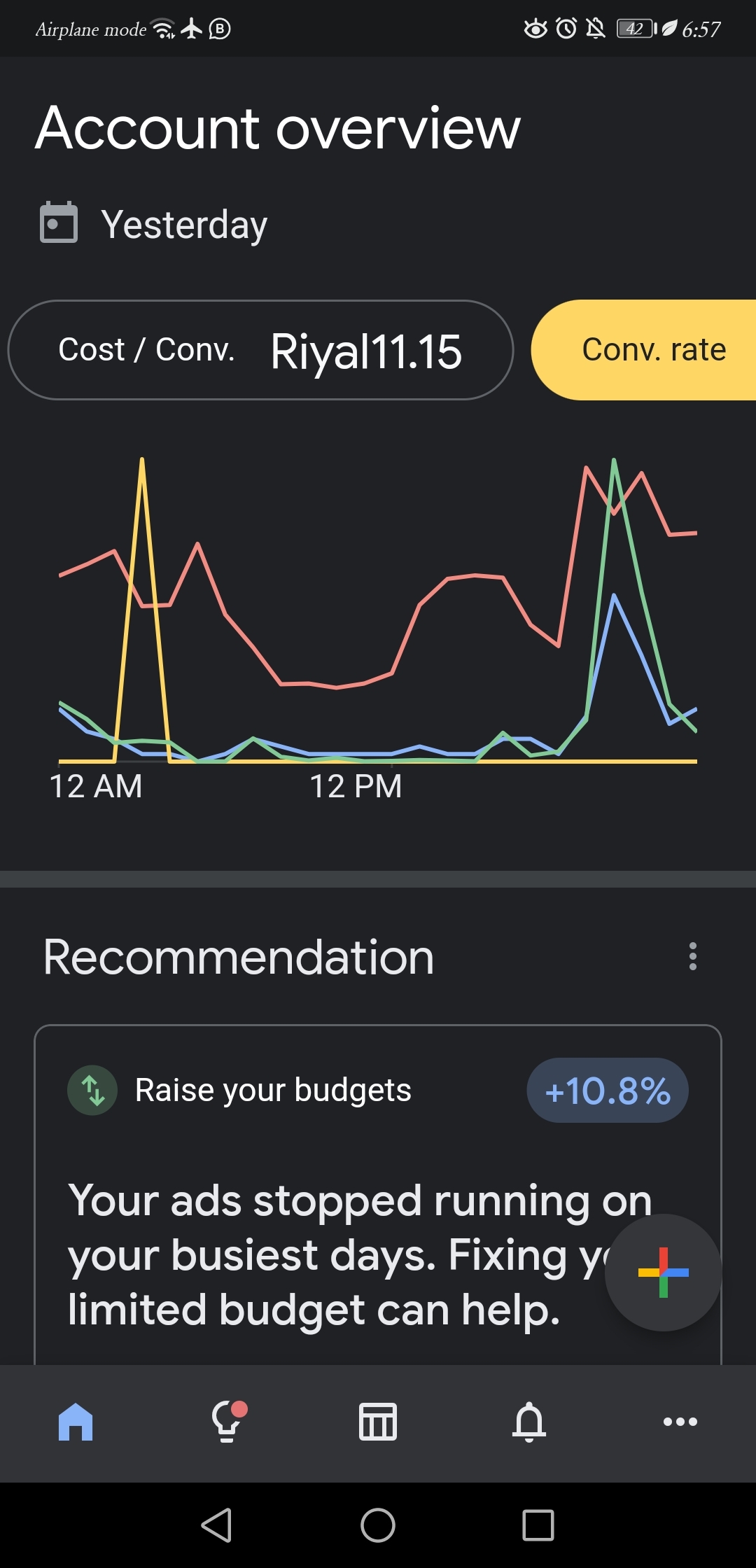Viewport: 756px width, 1568px height.
Task: Open the Home tab icon
Action: 76,1422
